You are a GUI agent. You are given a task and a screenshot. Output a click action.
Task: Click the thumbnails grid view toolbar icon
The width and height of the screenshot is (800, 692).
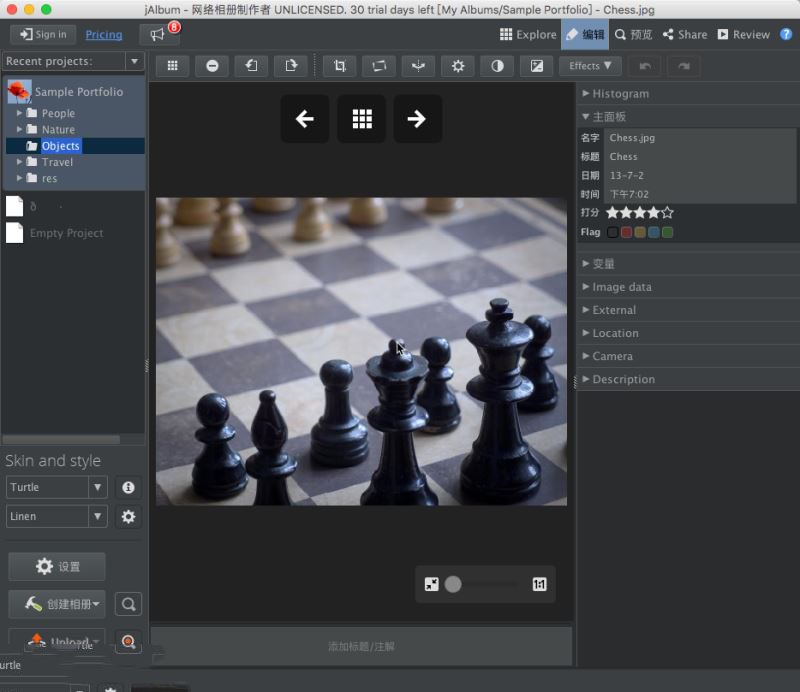[x=172, y=66]
